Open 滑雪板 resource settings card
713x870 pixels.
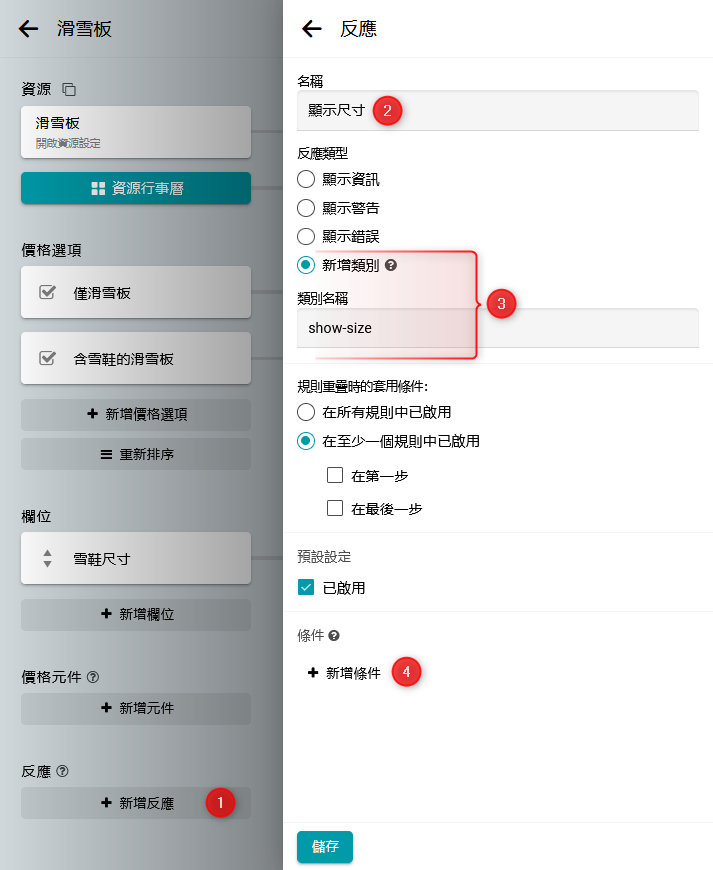(135, 132)
